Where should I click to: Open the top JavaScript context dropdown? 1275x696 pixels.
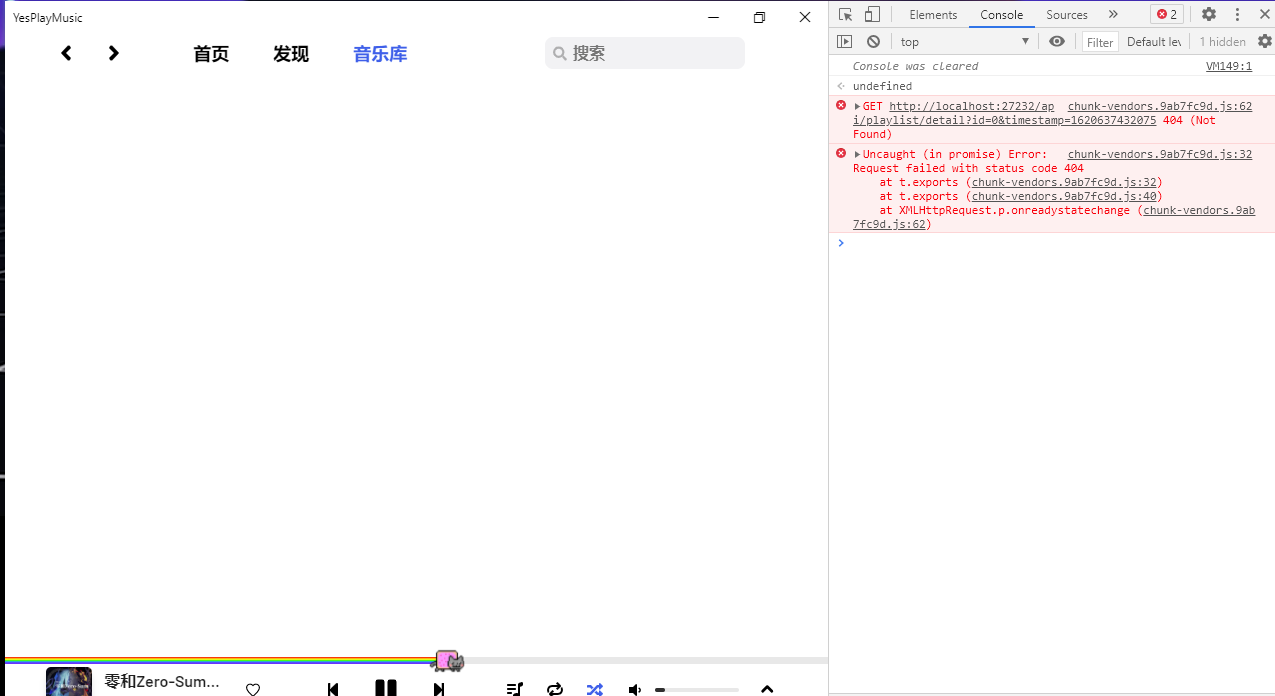[964, 41]
